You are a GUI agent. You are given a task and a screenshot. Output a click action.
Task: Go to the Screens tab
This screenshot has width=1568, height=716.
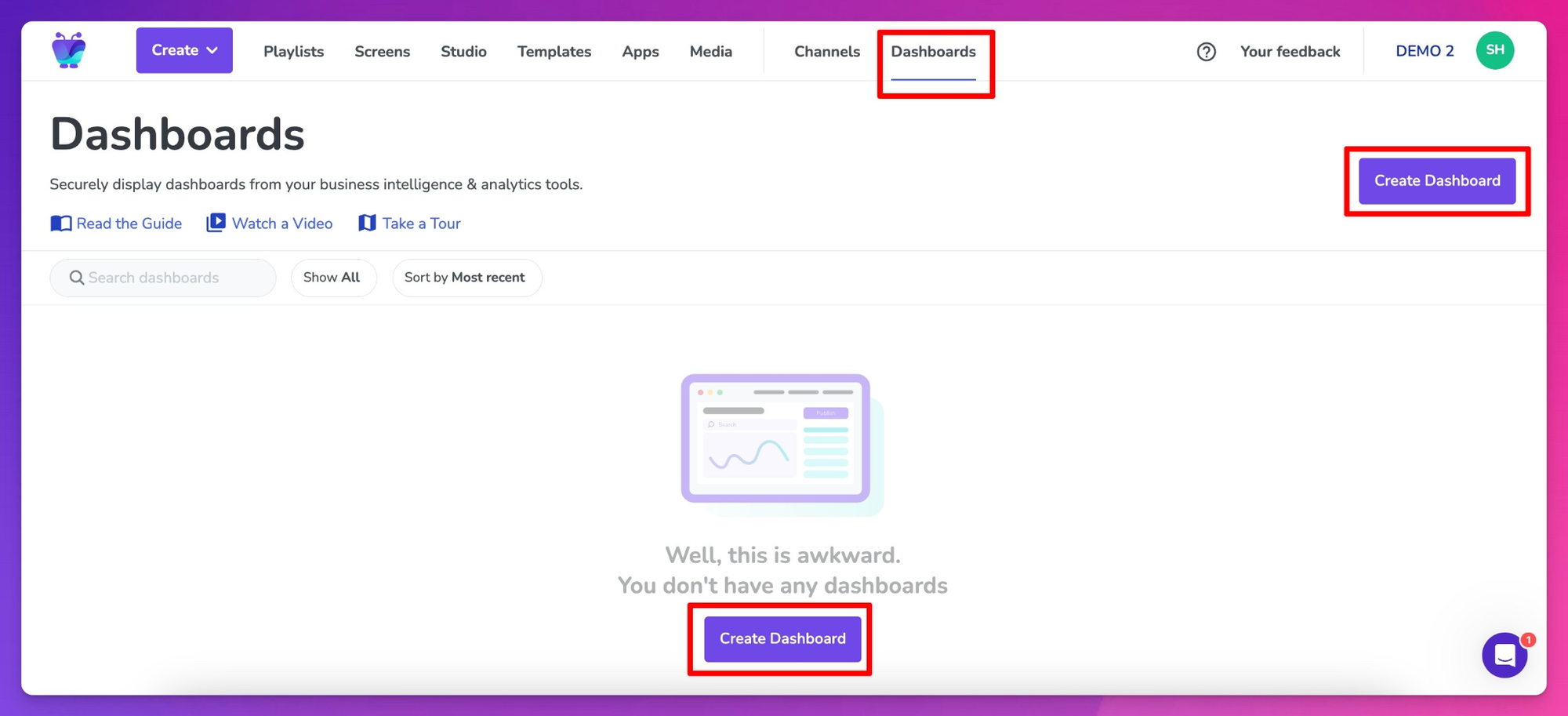point(382,52)
